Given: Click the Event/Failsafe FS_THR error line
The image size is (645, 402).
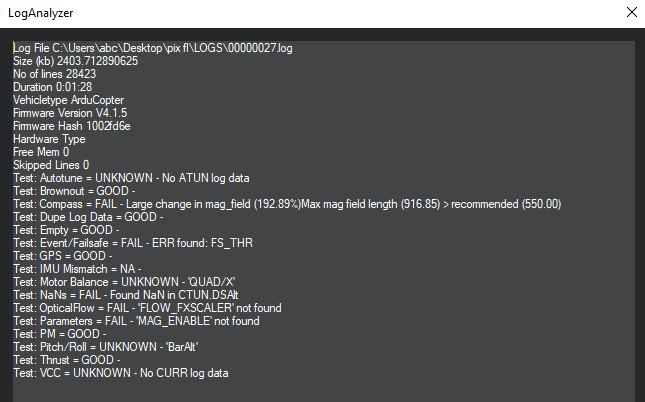Looking at the screenshot, I should (133, 243).
